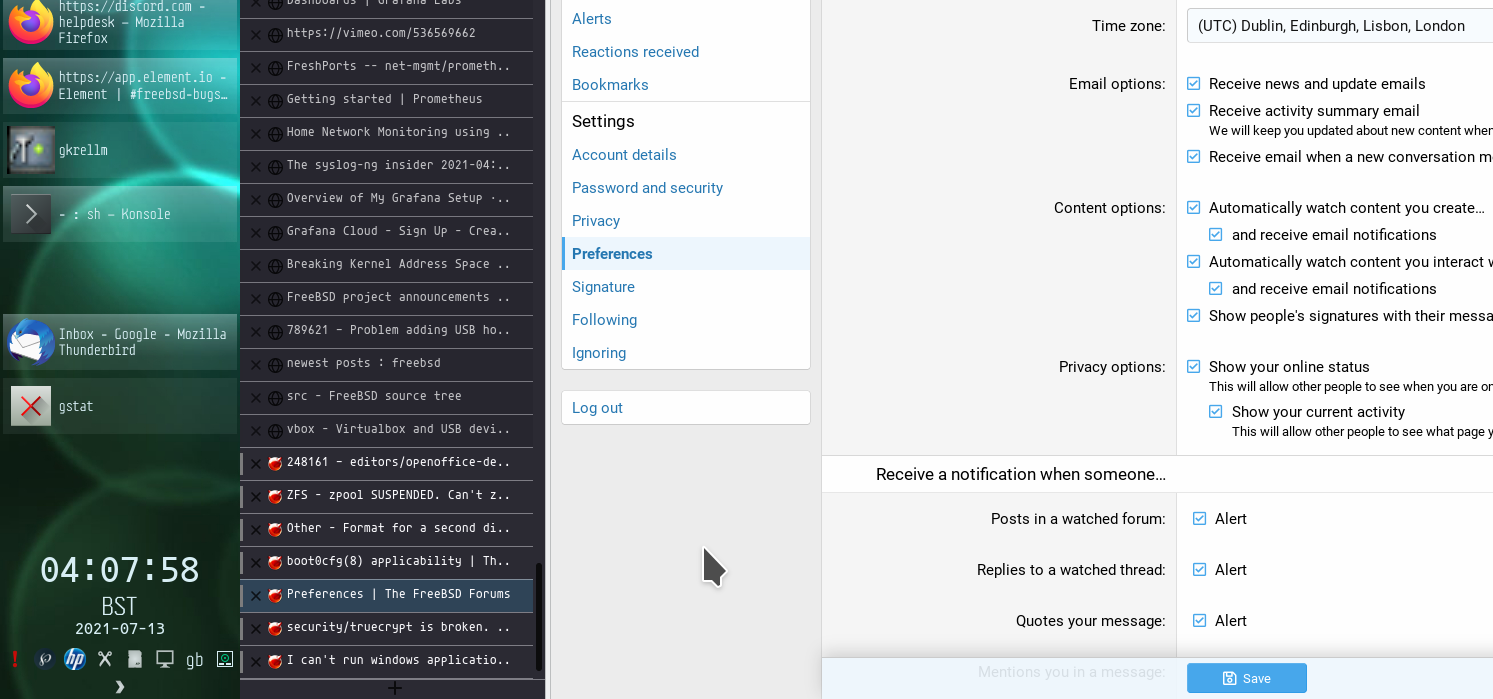Click the HP printer tray icon
Viewport: 1493px width, 699px height.
(x=74, y=659)
